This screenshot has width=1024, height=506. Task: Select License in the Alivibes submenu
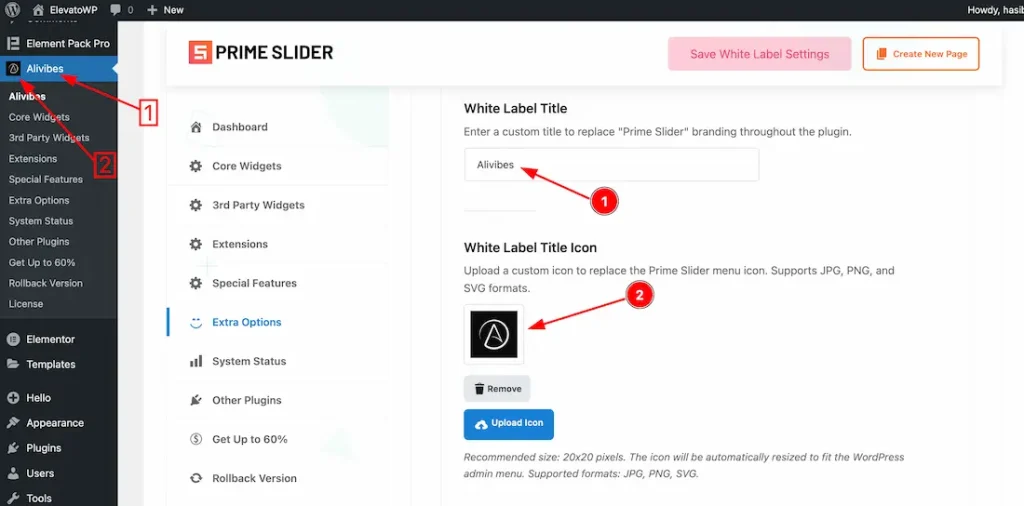click(26, 304)
